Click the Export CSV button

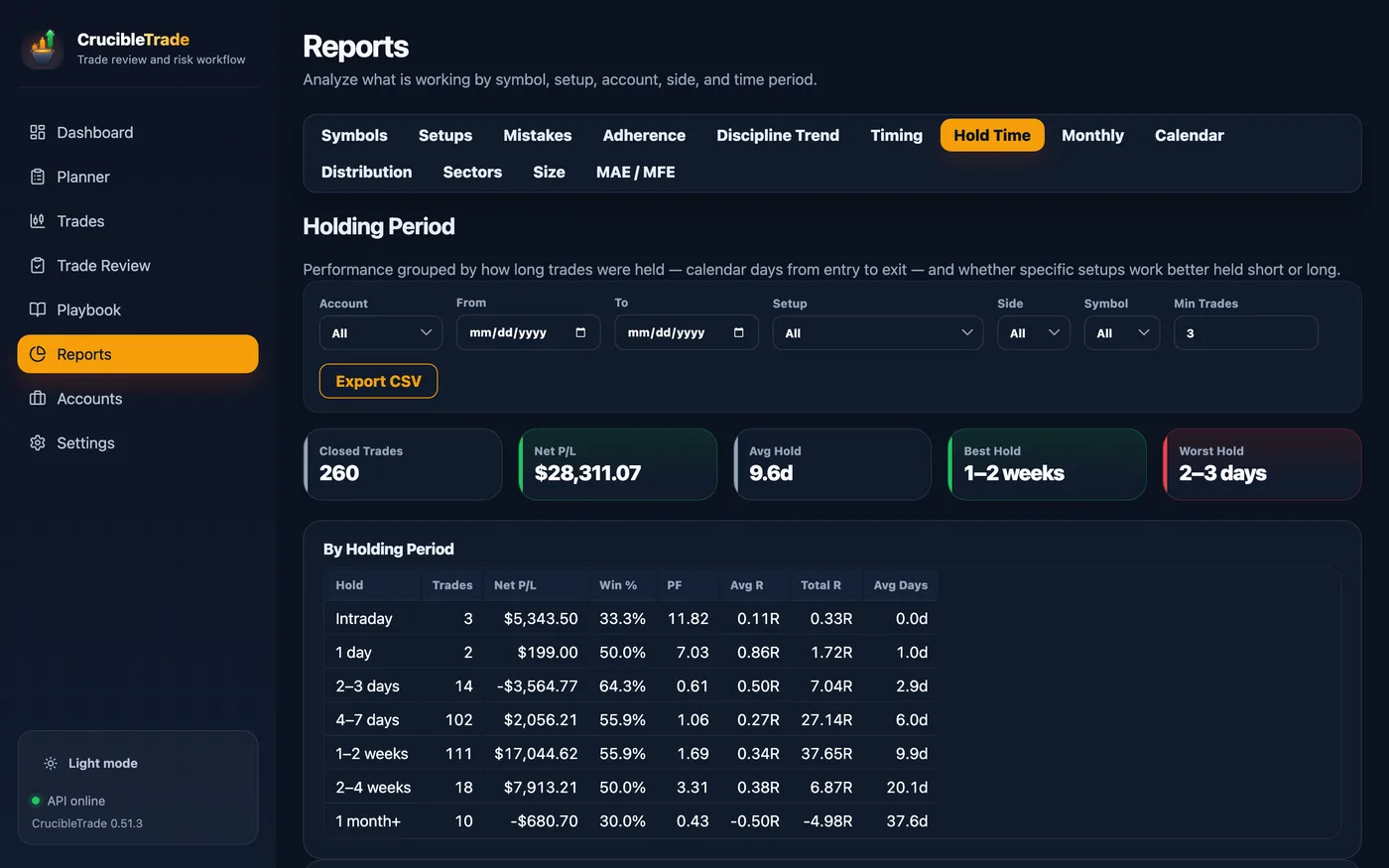pyautogui.click(x=378, y=381)
